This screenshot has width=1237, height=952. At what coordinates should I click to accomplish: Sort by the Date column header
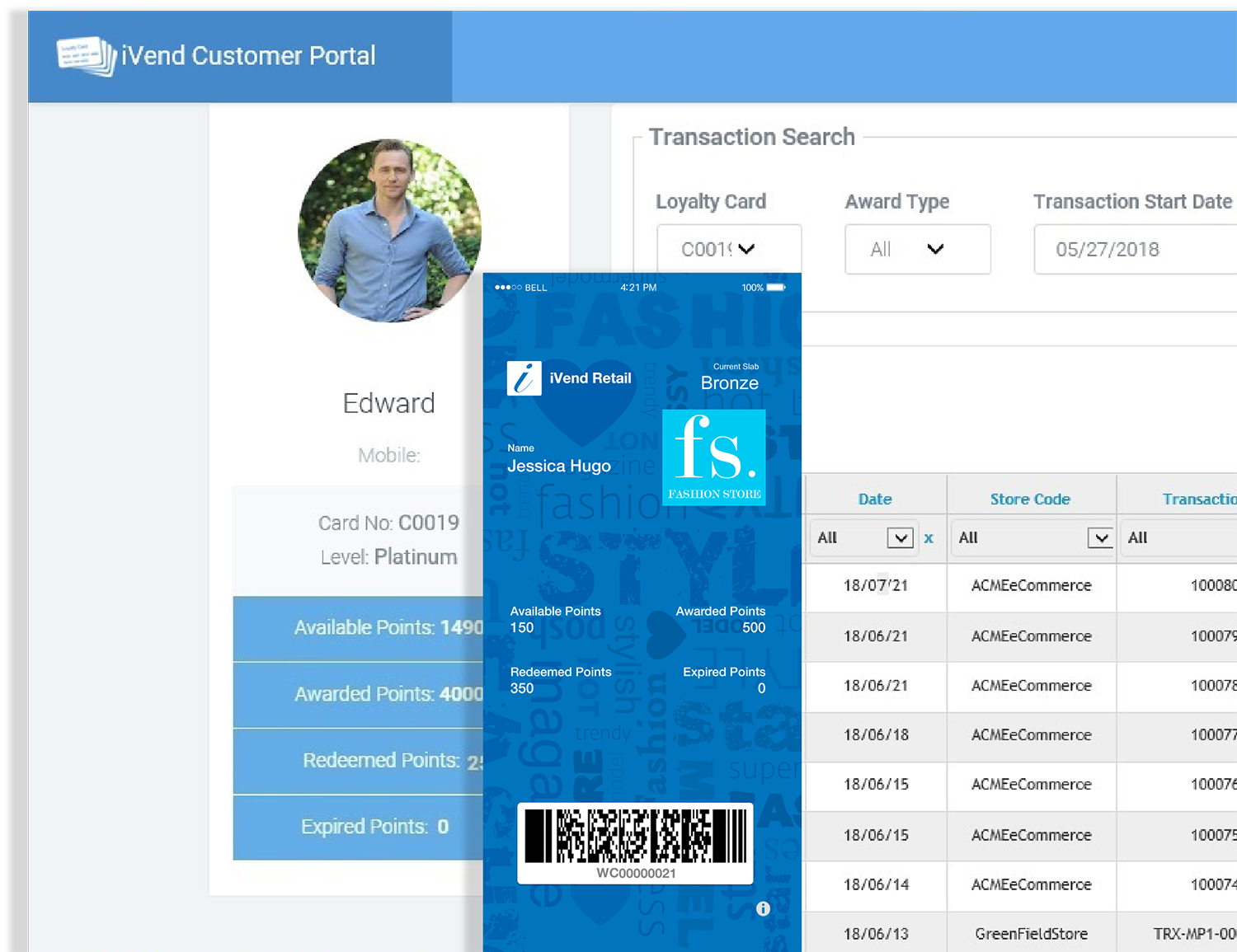pos(874,499)
